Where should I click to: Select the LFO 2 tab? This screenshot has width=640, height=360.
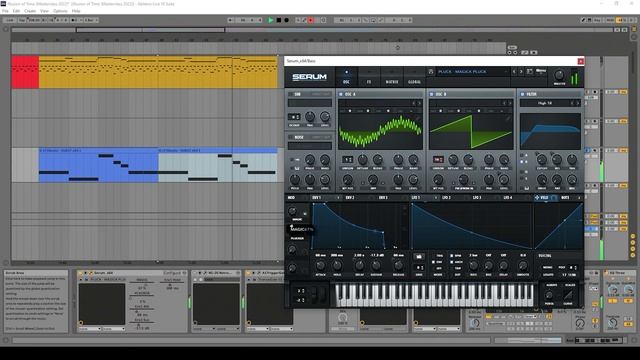[x=447, y=198]
